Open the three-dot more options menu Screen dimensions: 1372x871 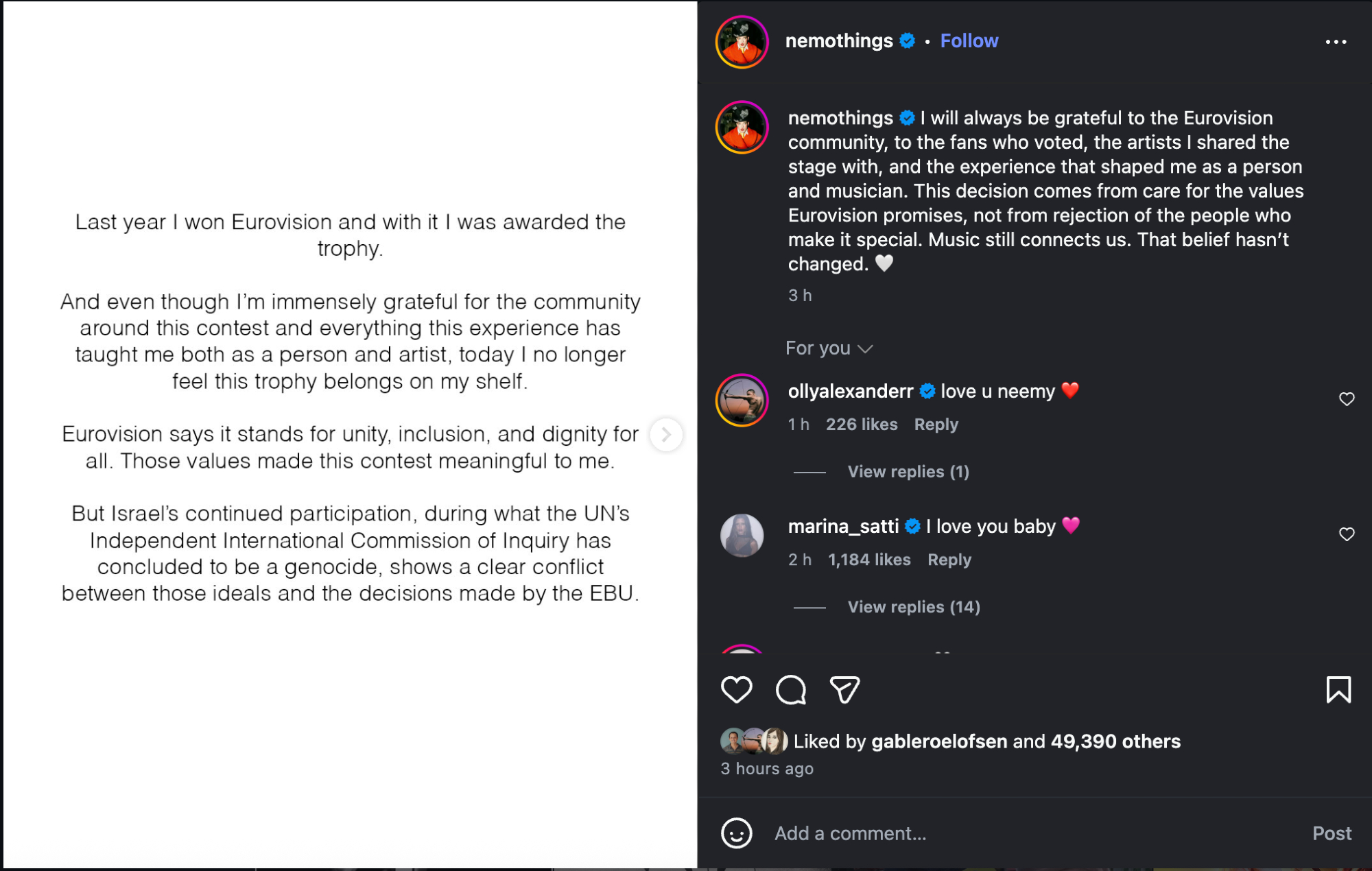1335,42
